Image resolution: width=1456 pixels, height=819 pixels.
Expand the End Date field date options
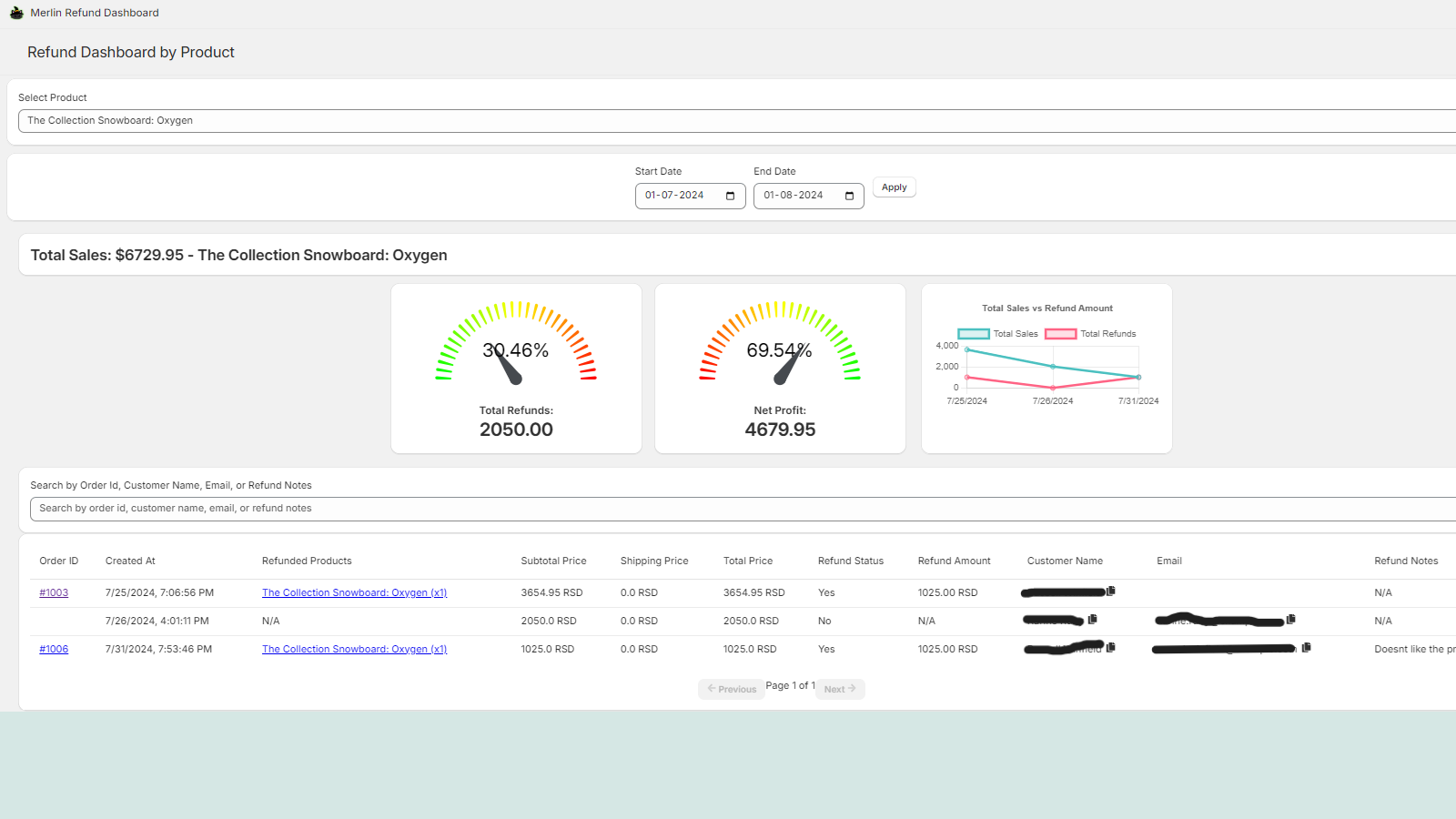(848, 195)
